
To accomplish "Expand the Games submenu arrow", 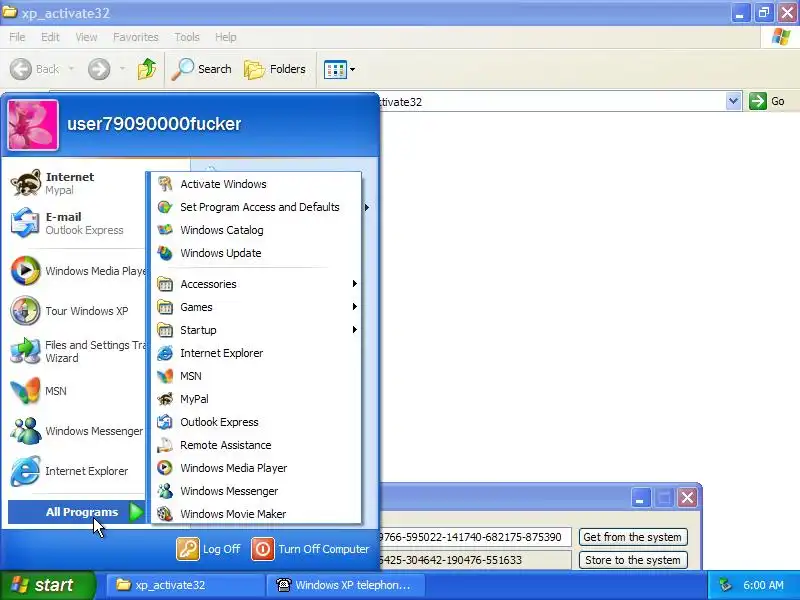I will coord(355,307).
